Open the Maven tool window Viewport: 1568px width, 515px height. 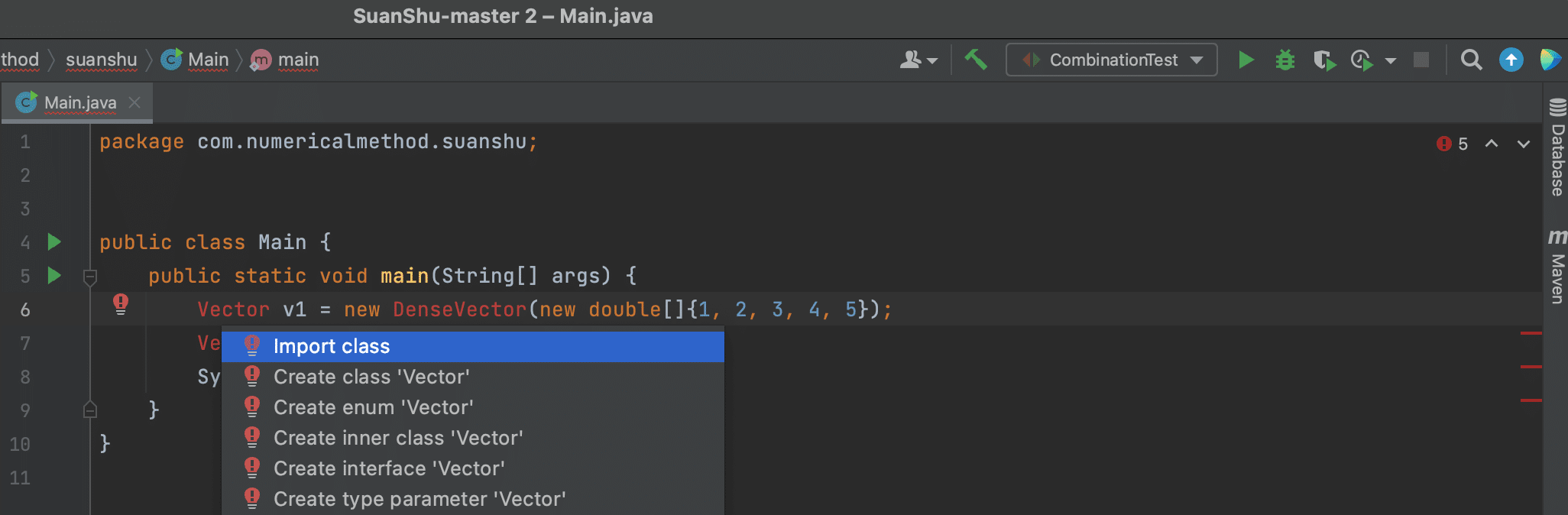click(1557, 266)
